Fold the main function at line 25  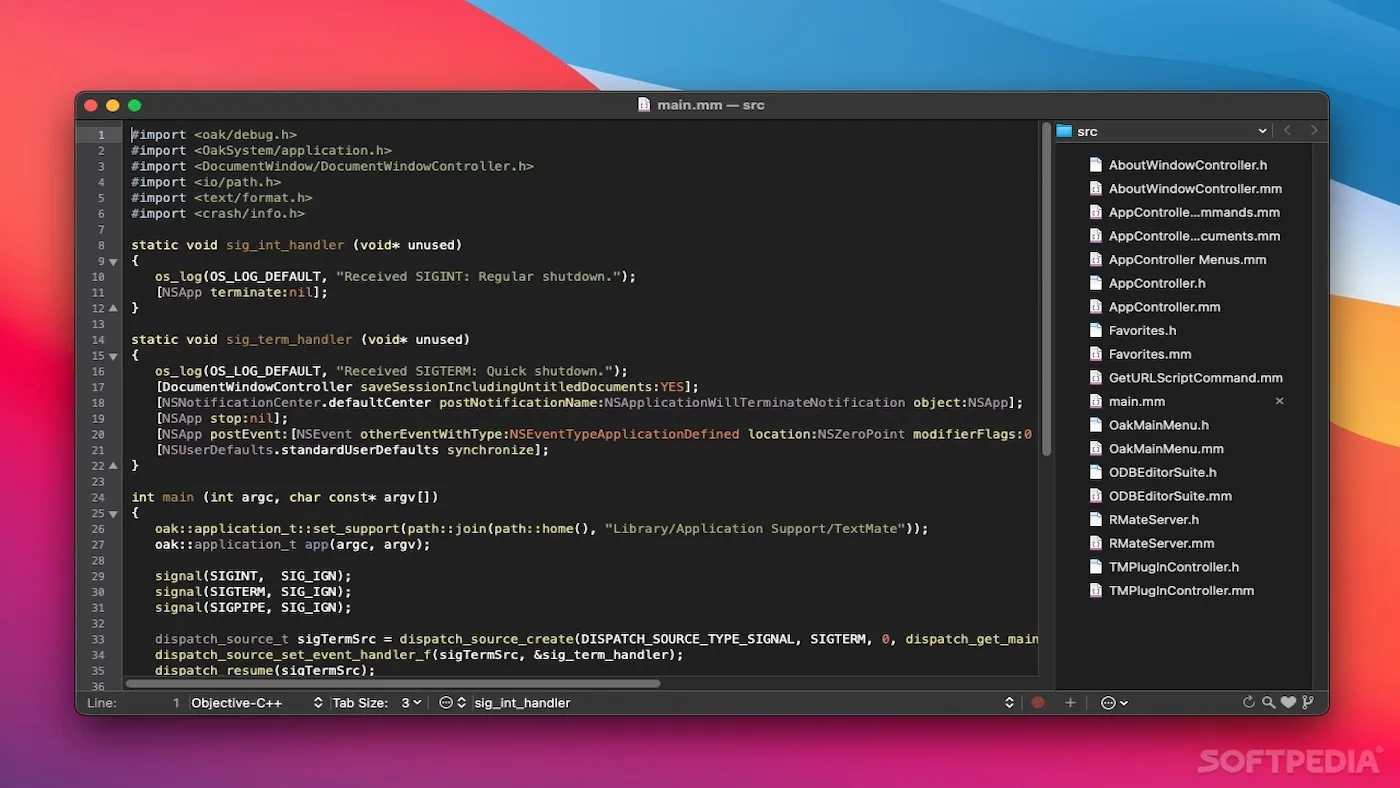(112, 512)
